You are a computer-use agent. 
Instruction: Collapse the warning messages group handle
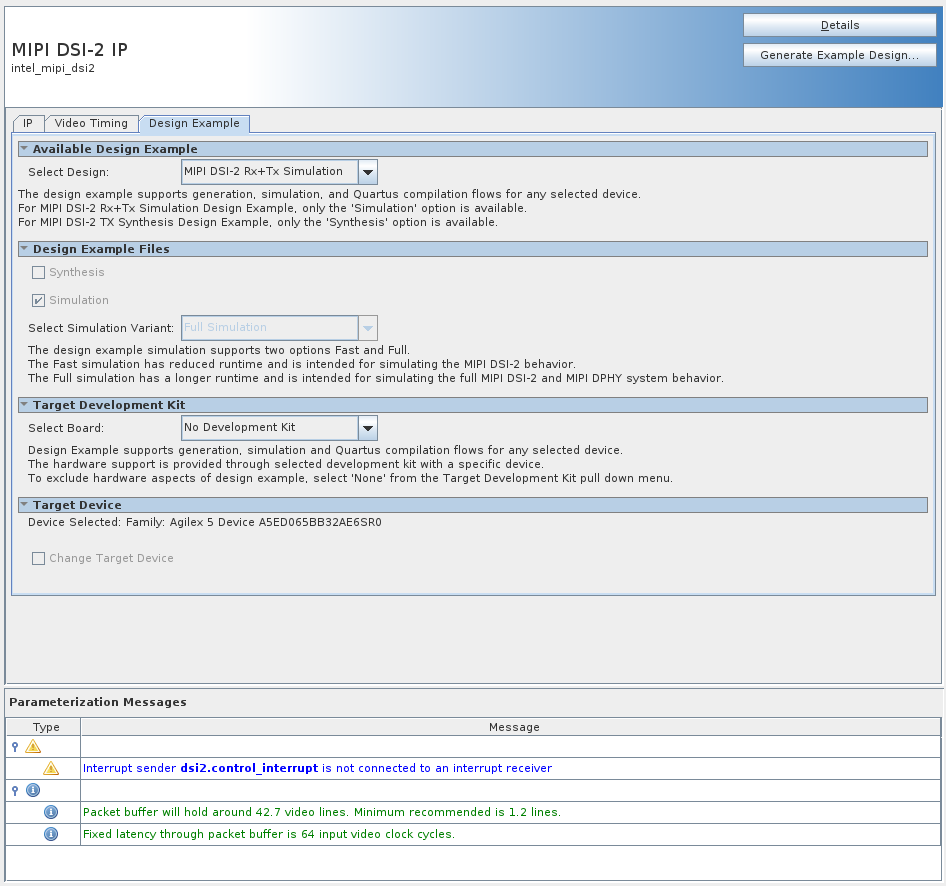tap(15, 747)
